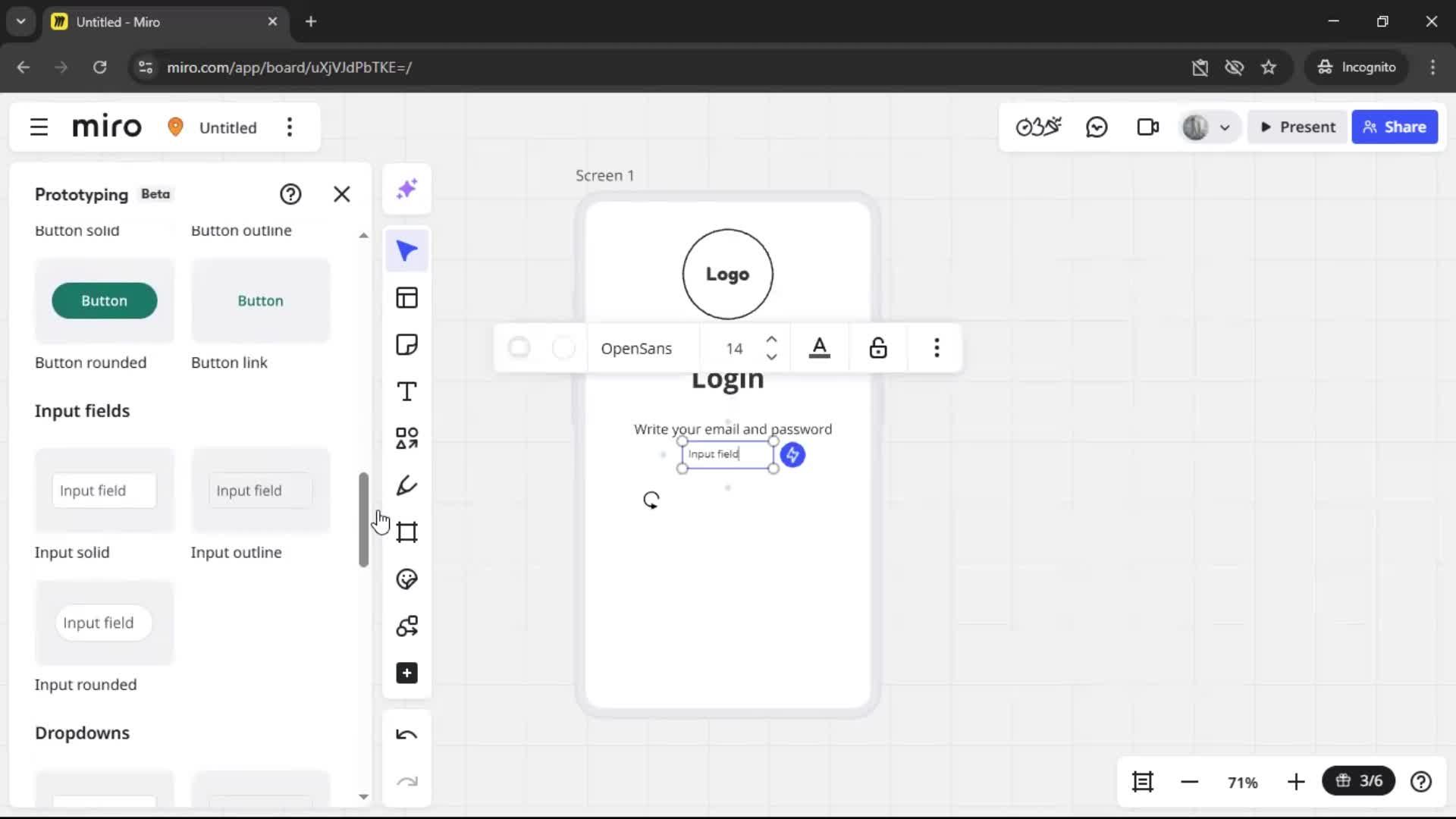Click the font size value 14
This screenshot has width=1456, height=819.
734,349
